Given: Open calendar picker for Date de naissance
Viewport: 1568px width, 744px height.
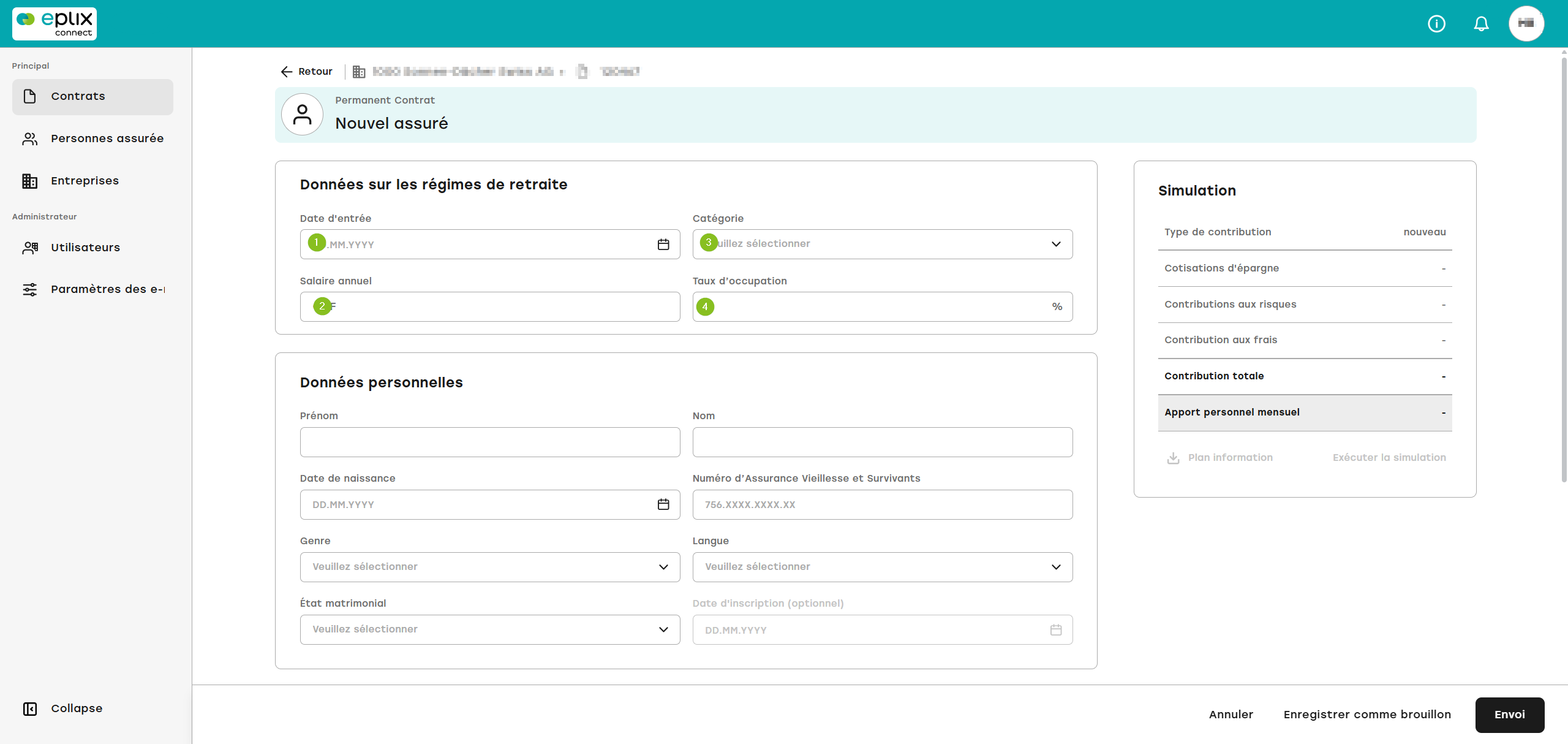Looking at the screenshot, I should click(x=663, y=504).
